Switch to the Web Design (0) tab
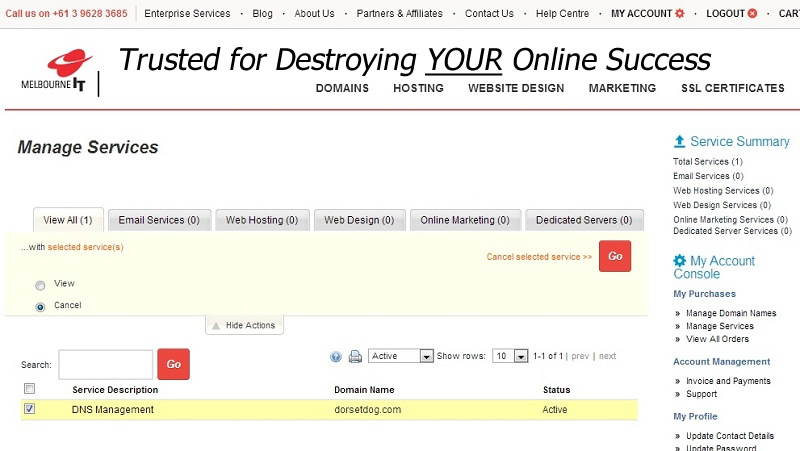This screenshot has width=800, height=451. tap(360, 220)
